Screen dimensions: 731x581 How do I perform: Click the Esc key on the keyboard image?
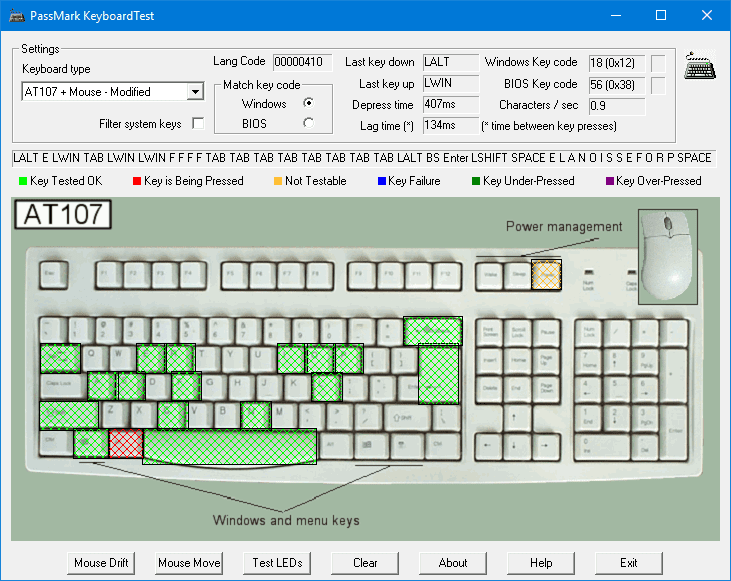point(53,271)
